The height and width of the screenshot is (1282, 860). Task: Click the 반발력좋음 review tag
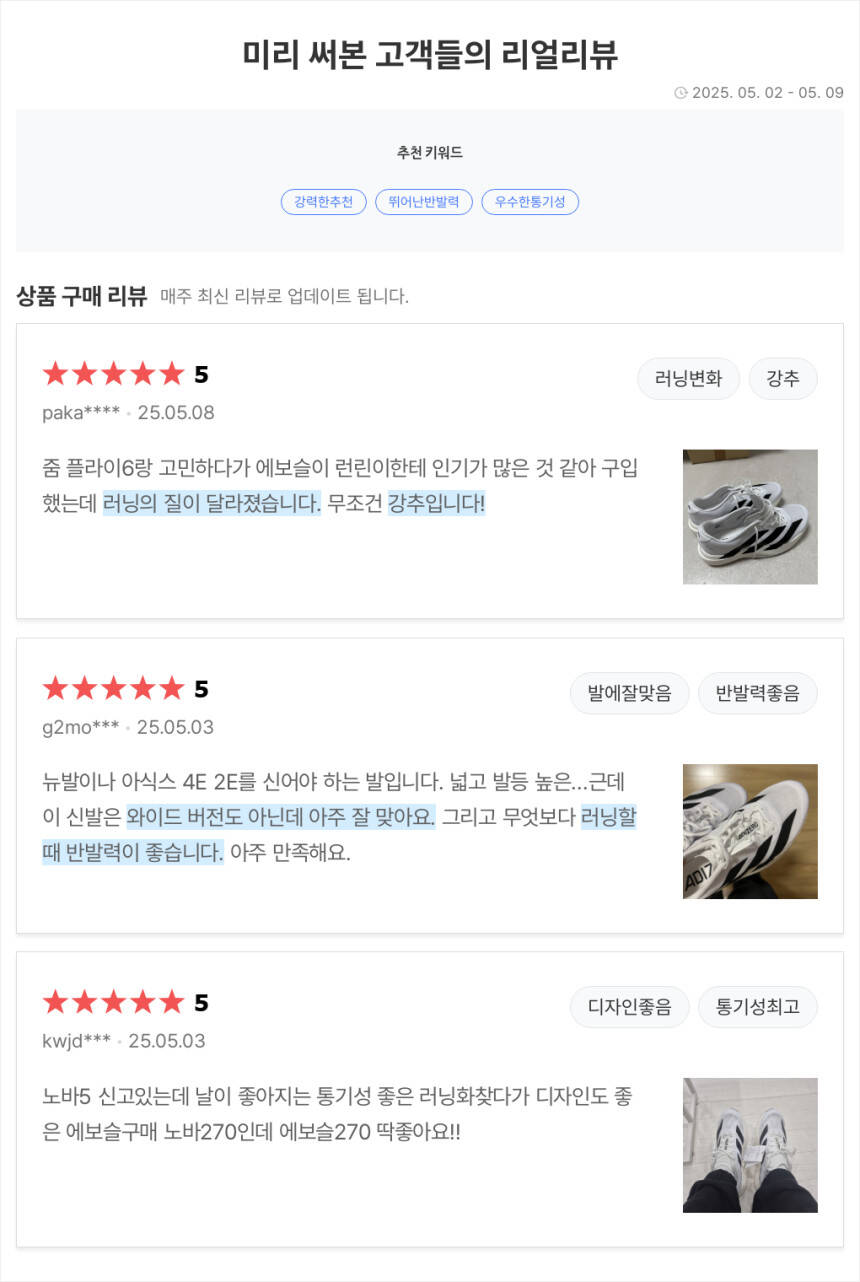(757, 693)
